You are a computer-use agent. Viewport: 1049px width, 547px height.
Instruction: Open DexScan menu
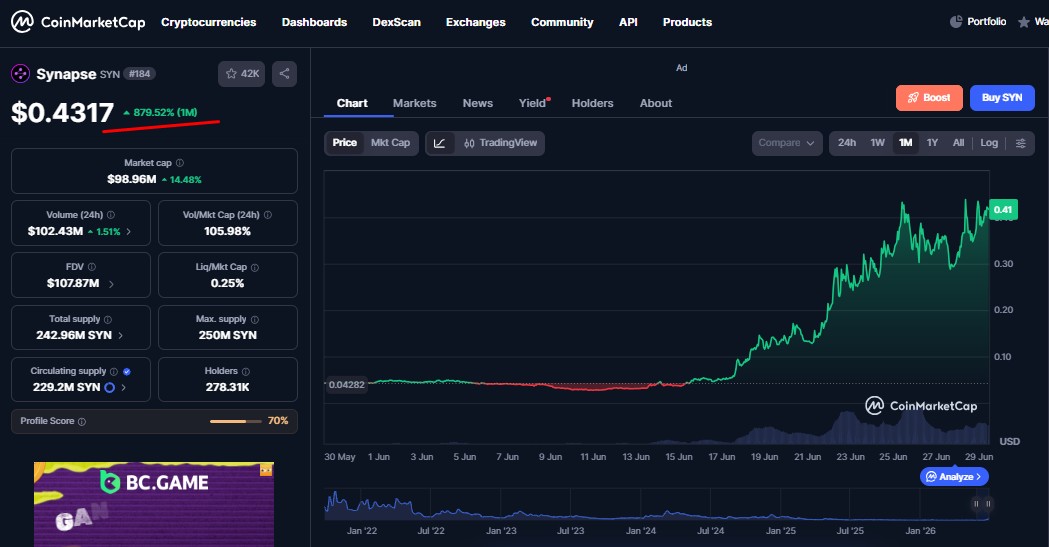point(396,22)
